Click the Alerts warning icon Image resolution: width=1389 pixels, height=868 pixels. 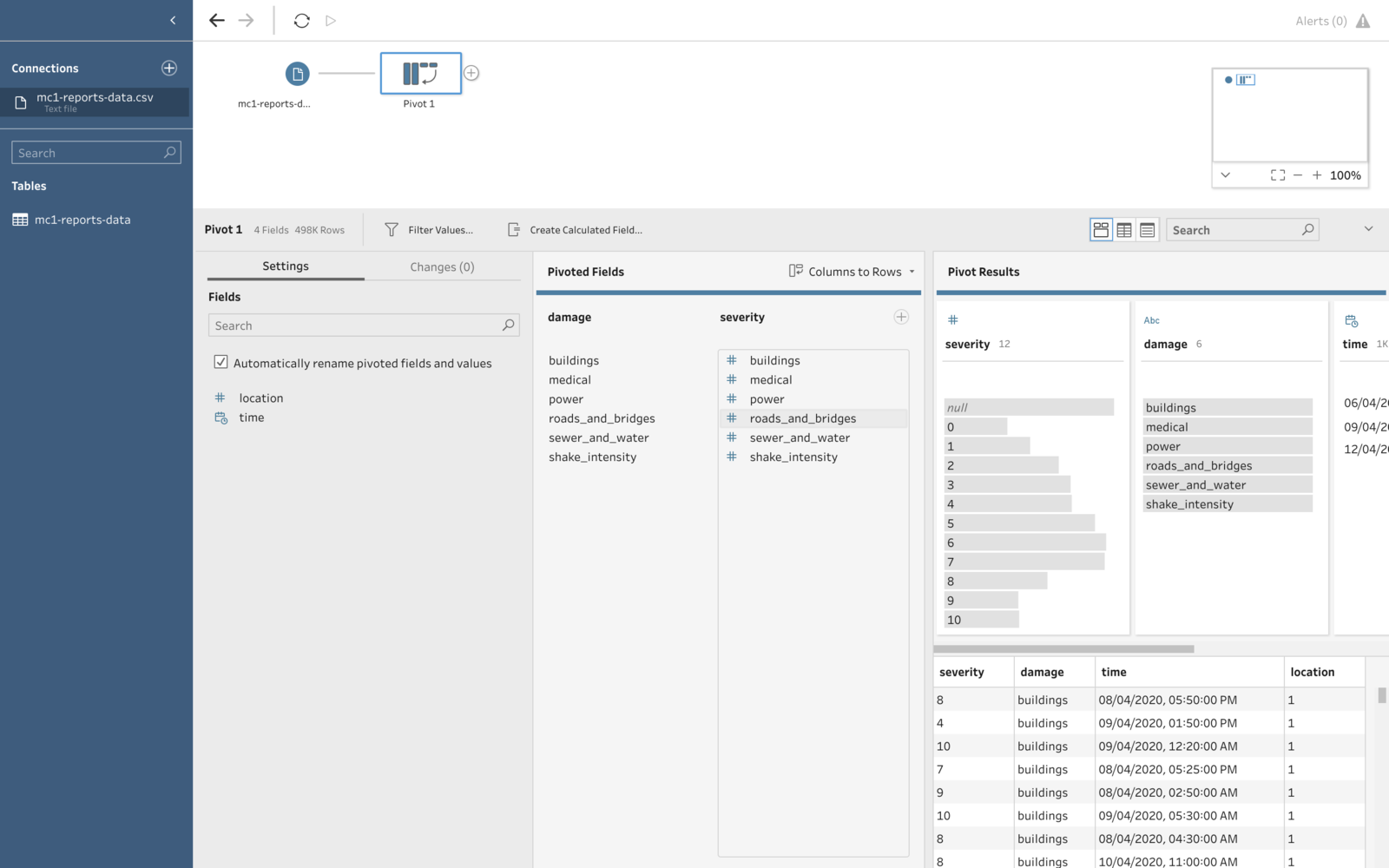pyautogui.click(x=1362, y=20)
